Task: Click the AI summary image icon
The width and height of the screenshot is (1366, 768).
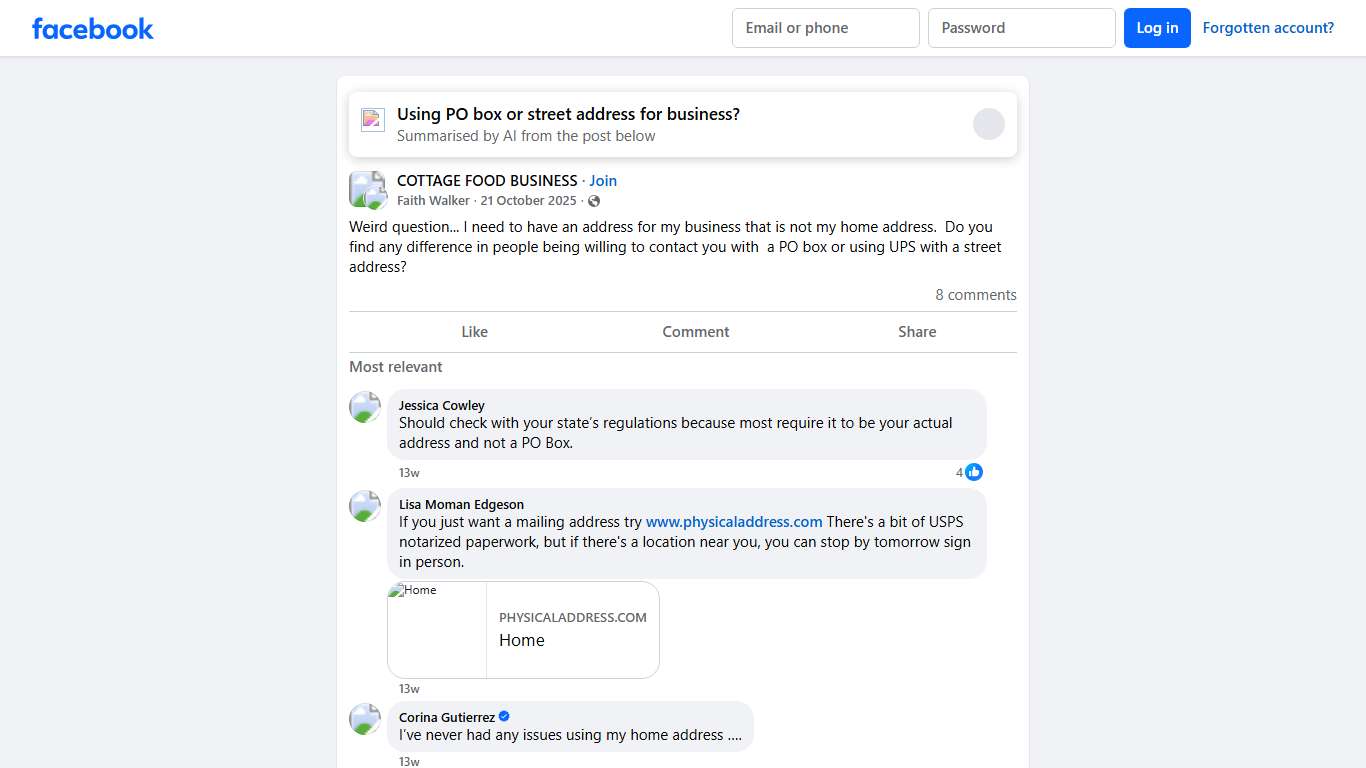Action: point(372,120)
